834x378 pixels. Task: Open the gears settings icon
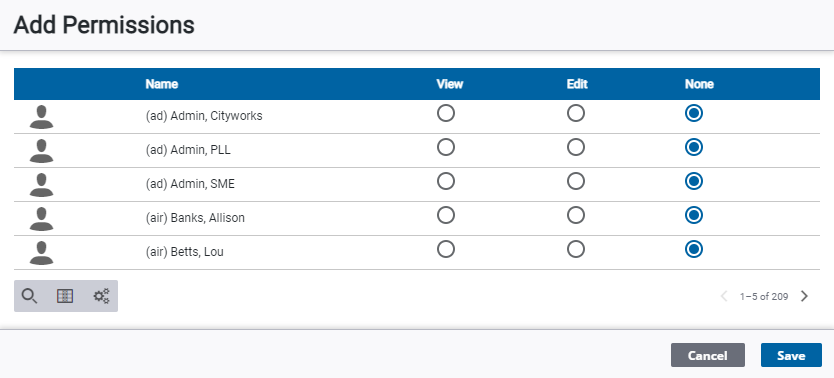[101, 296]
